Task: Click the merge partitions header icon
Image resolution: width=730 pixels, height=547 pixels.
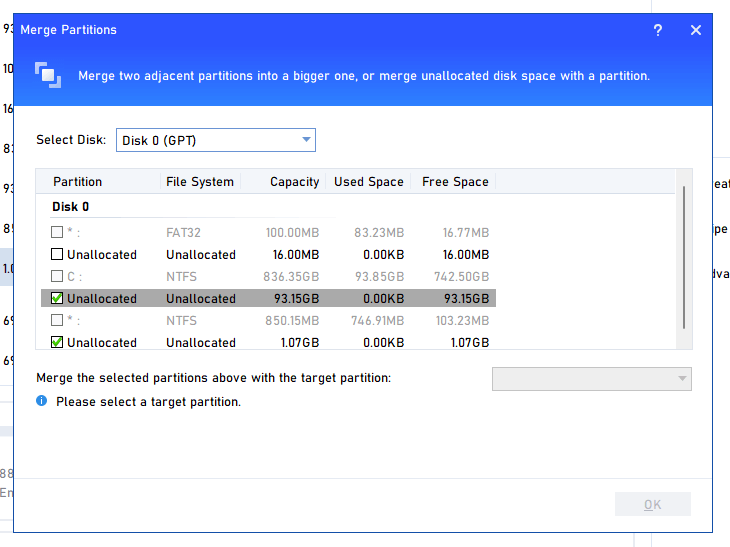Action: (x=47, y=75)
